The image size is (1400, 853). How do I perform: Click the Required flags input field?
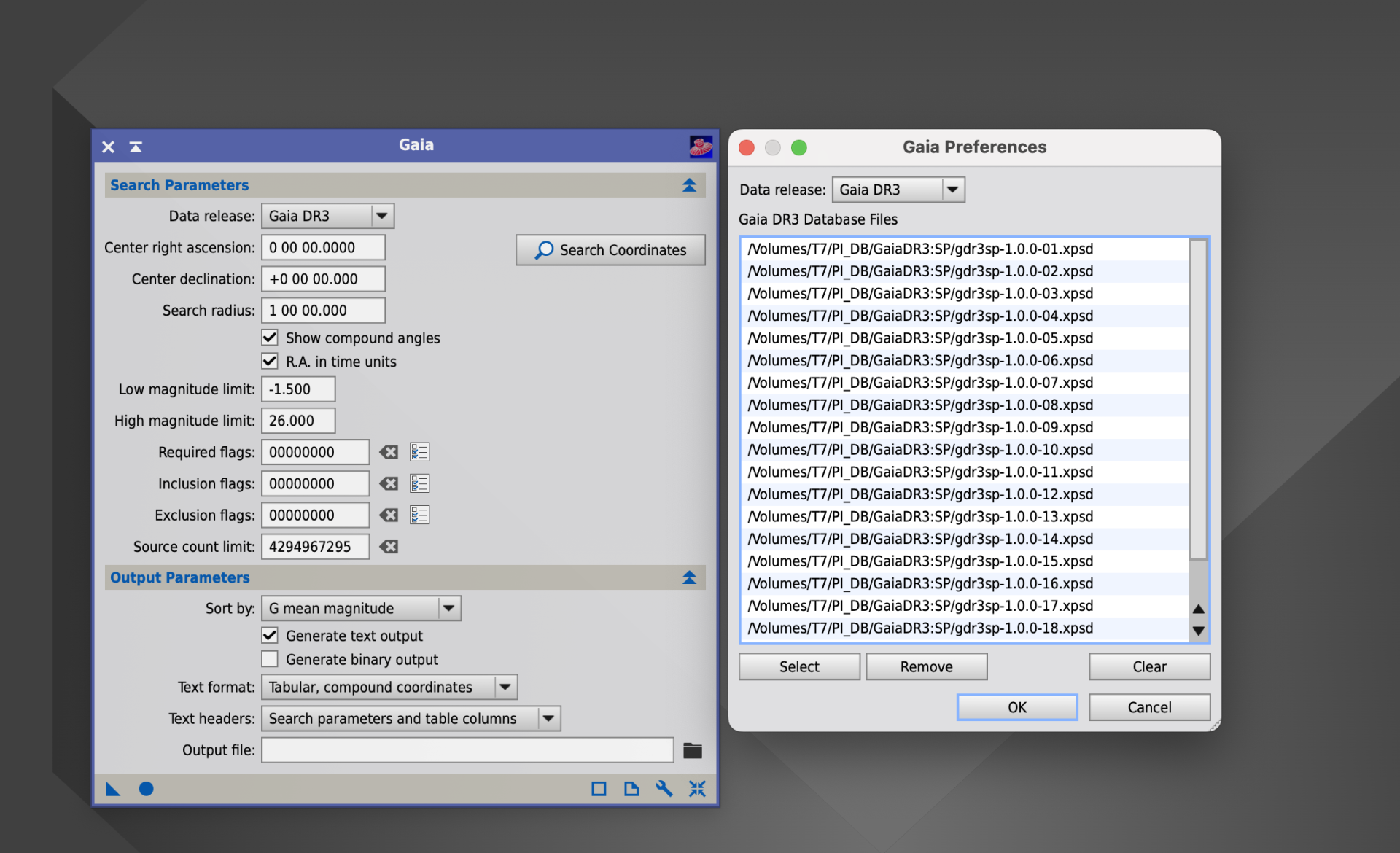tap(315, 452)
